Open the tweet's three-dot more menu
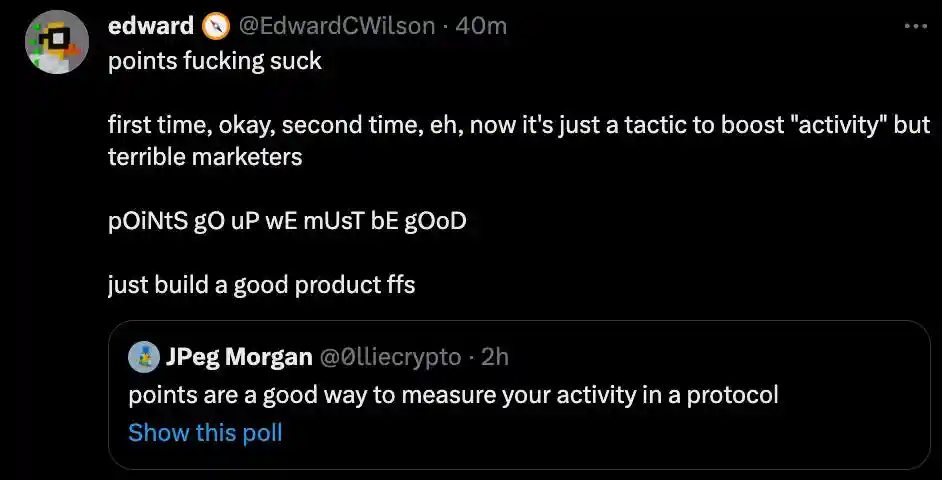942x480 pixels. pyautogui.click(x=915, y=27)
